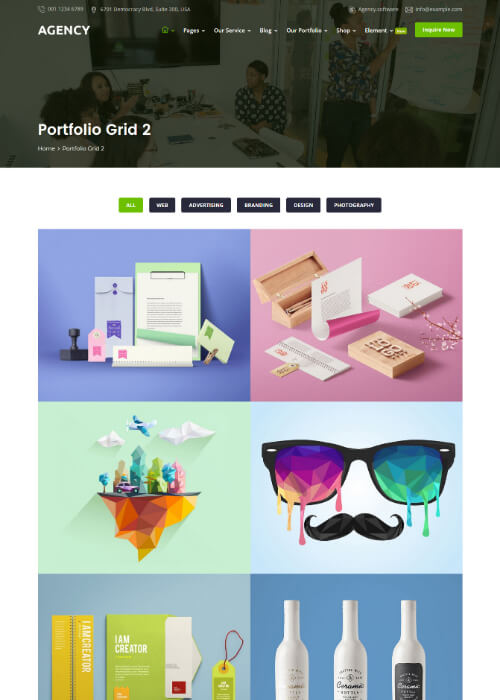Go to Home breadcrumb link
This screenshot has width=500, height=700.
(46, 148)
